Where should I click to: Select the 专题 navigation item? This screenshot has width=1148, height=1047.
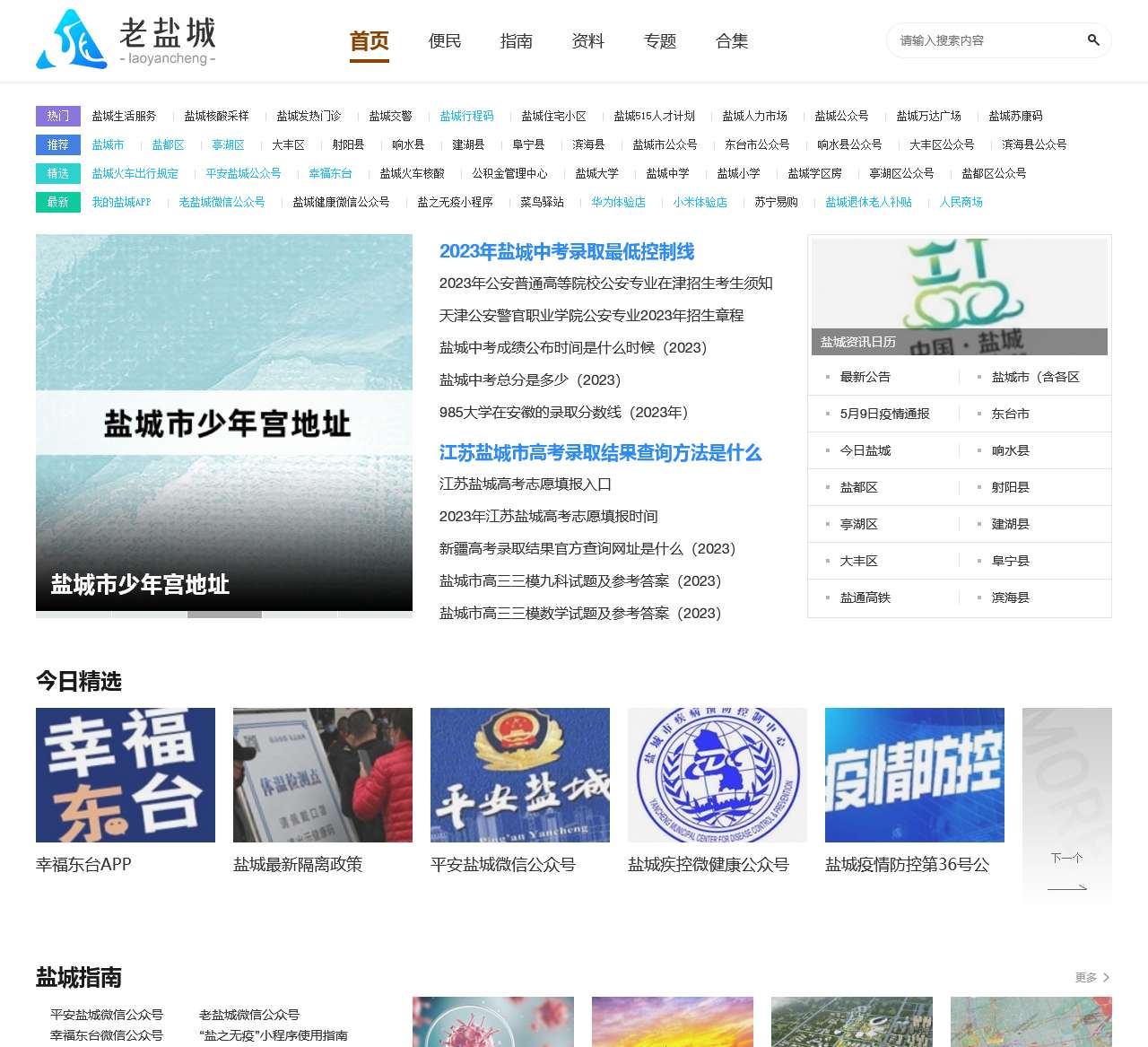tap(660, 40)
